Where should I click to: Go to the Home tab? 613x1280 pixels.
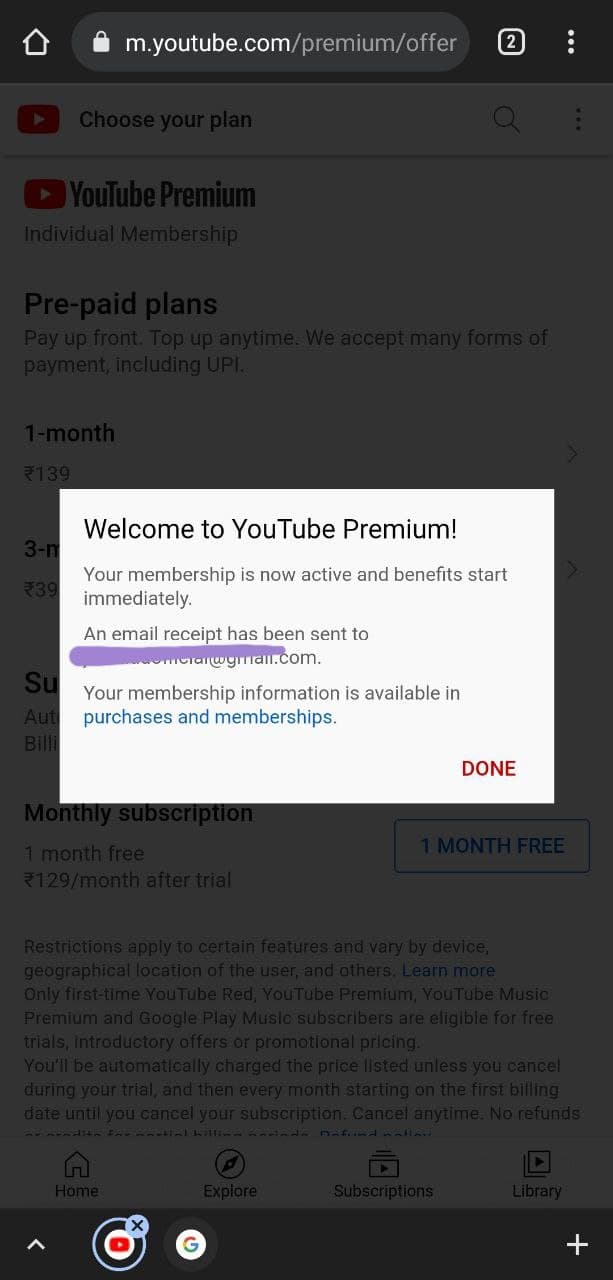coord(77,1175)
